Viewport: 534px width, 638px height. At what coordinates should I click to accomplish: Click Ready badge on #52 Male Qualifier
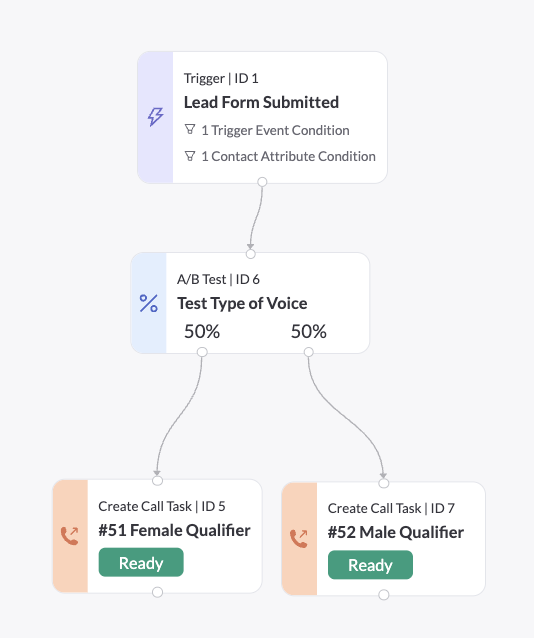370,565
